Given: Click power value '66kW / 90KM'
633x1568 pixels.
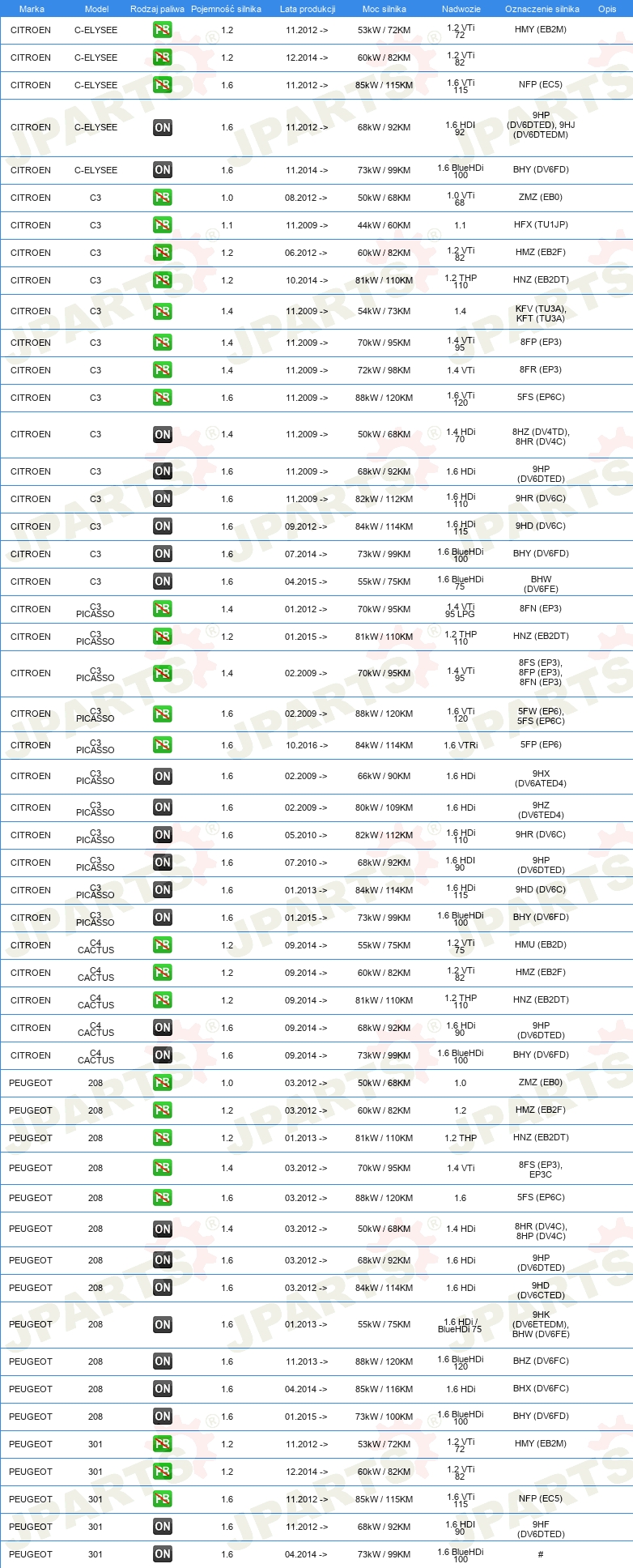Looking at the screenshot, I should 384,777.
